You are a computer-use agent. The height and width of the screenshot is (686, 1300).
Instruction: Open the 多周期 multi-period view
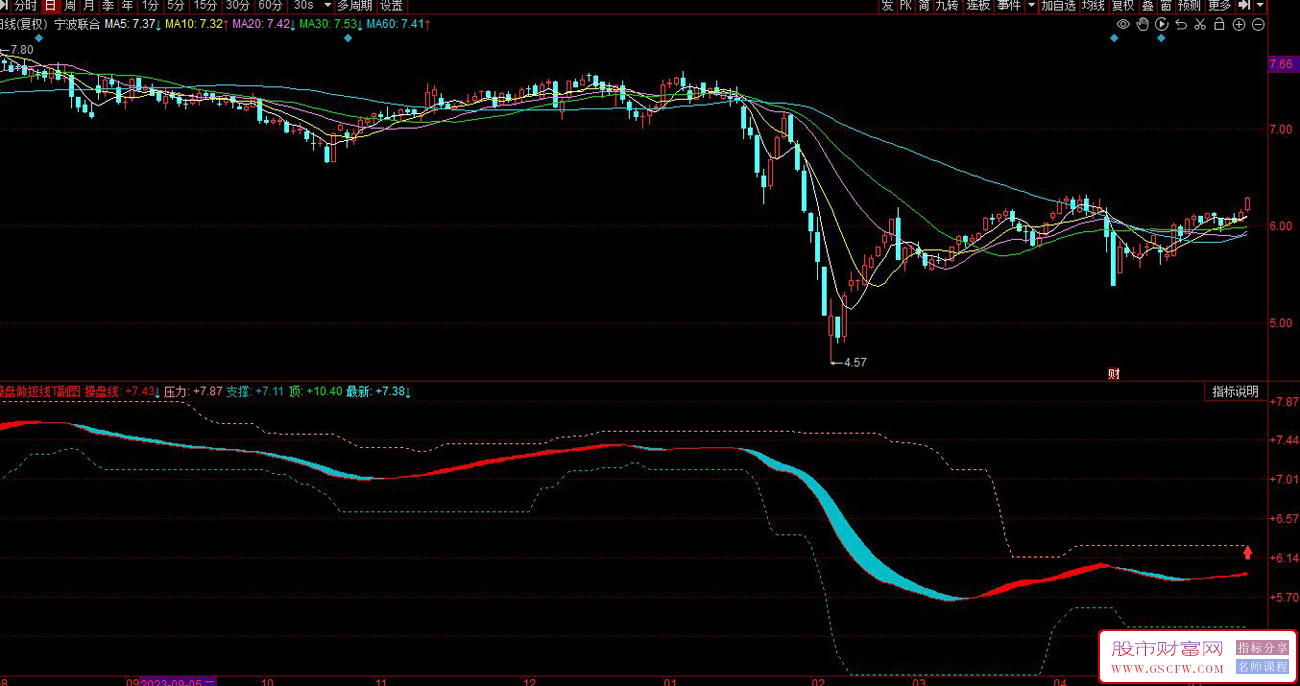pyautogui.click(x=354, y=5)
